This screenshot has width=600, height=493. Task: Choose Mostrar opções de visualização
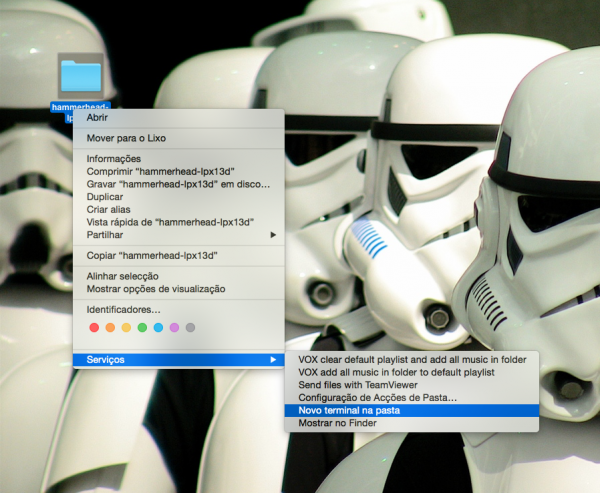coord(179,289)
